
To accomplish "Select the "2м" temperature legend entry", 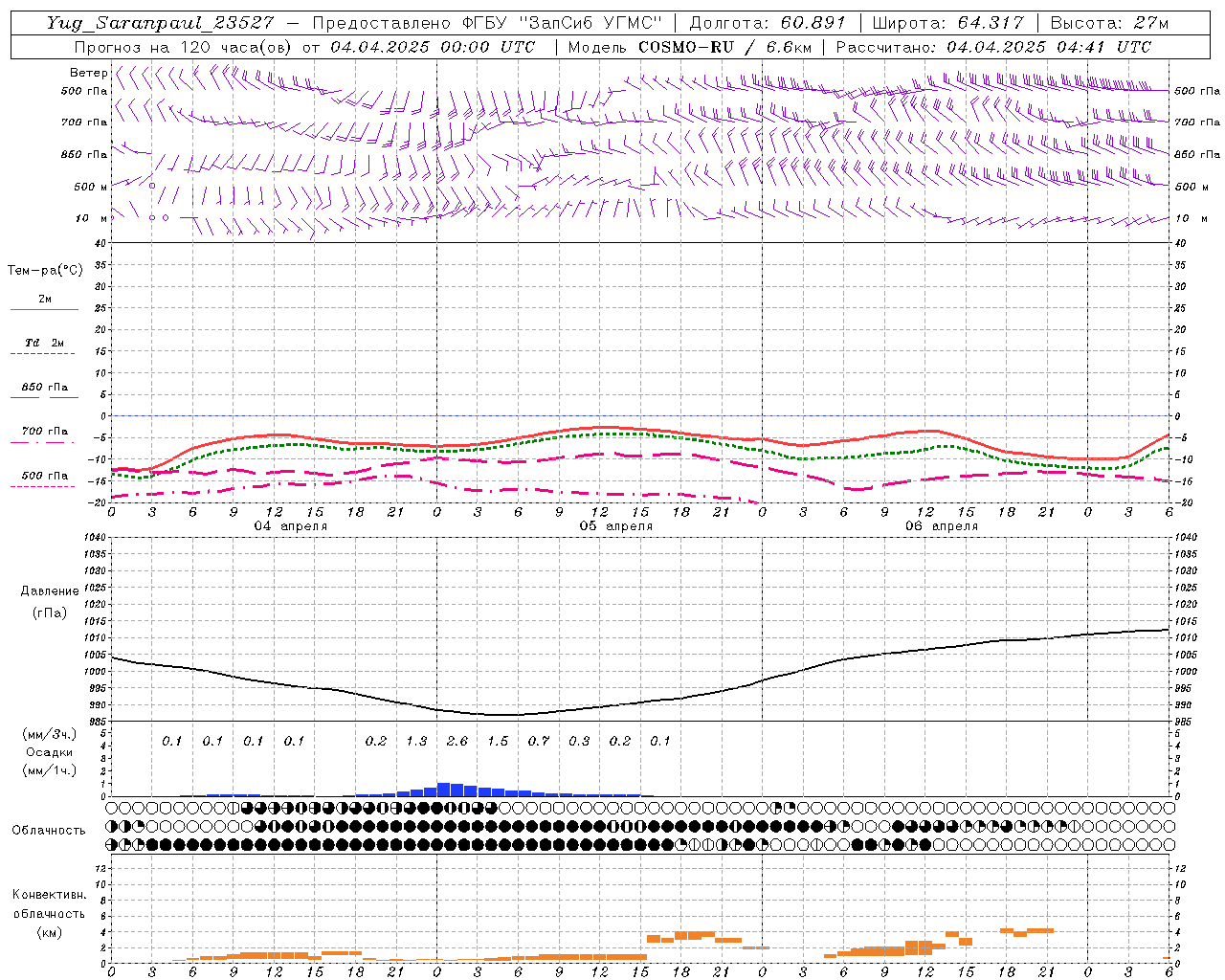I will pos(45,300).
